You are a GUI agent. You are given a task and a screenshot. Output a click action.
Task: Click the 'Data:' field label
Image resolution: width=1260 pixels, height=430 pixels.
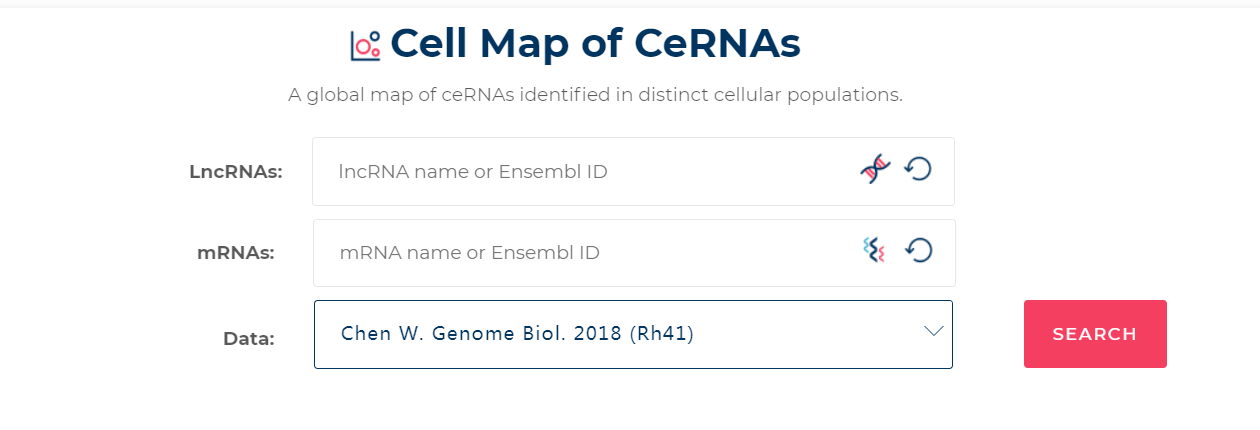[x=249, y=339]
